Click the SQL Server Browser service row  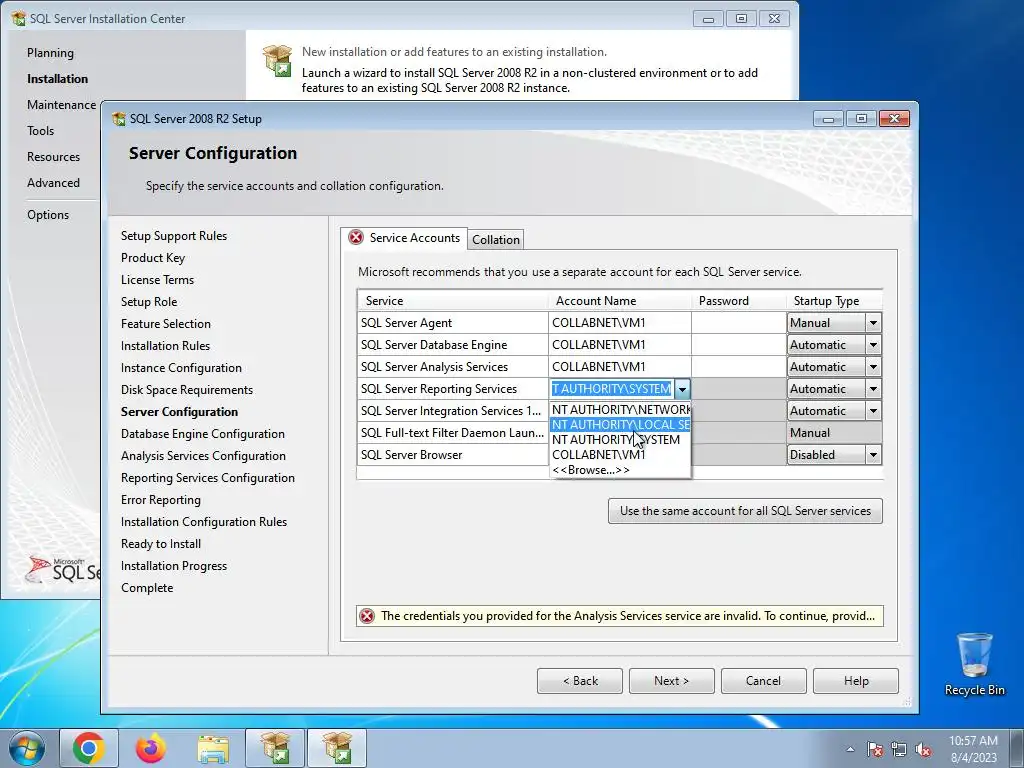coord(453,455)
